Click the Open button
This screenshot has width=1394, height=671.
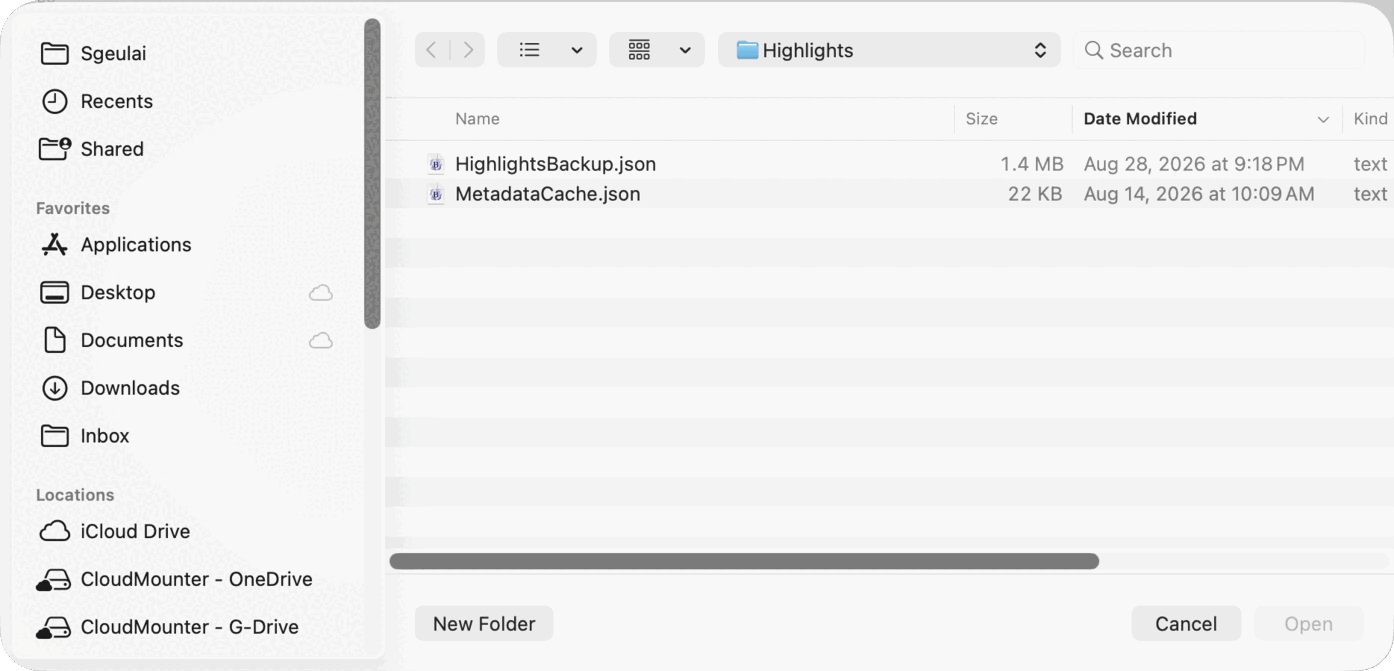1308,624
